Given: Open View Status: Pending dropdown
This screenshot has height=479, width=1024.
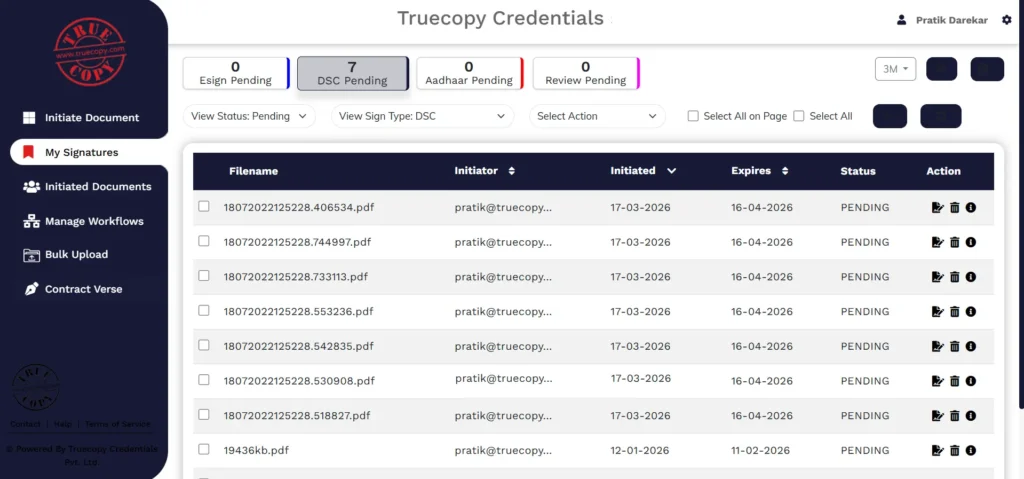Looking at the screenshot, I should pyautogui.click(x=249, y=116).
